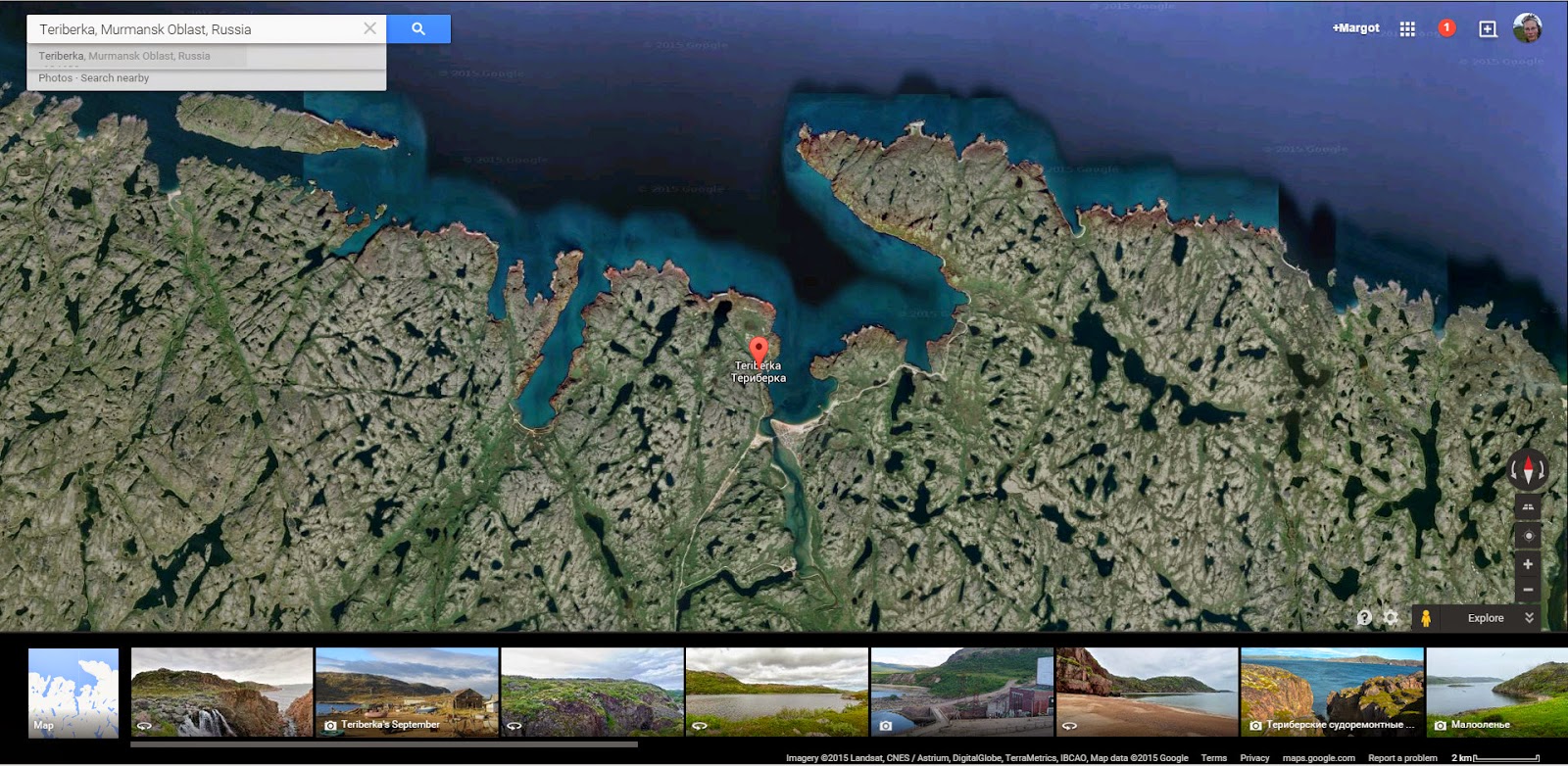Open Teriberka's September photo thumbnail

[x=407, y=692]
